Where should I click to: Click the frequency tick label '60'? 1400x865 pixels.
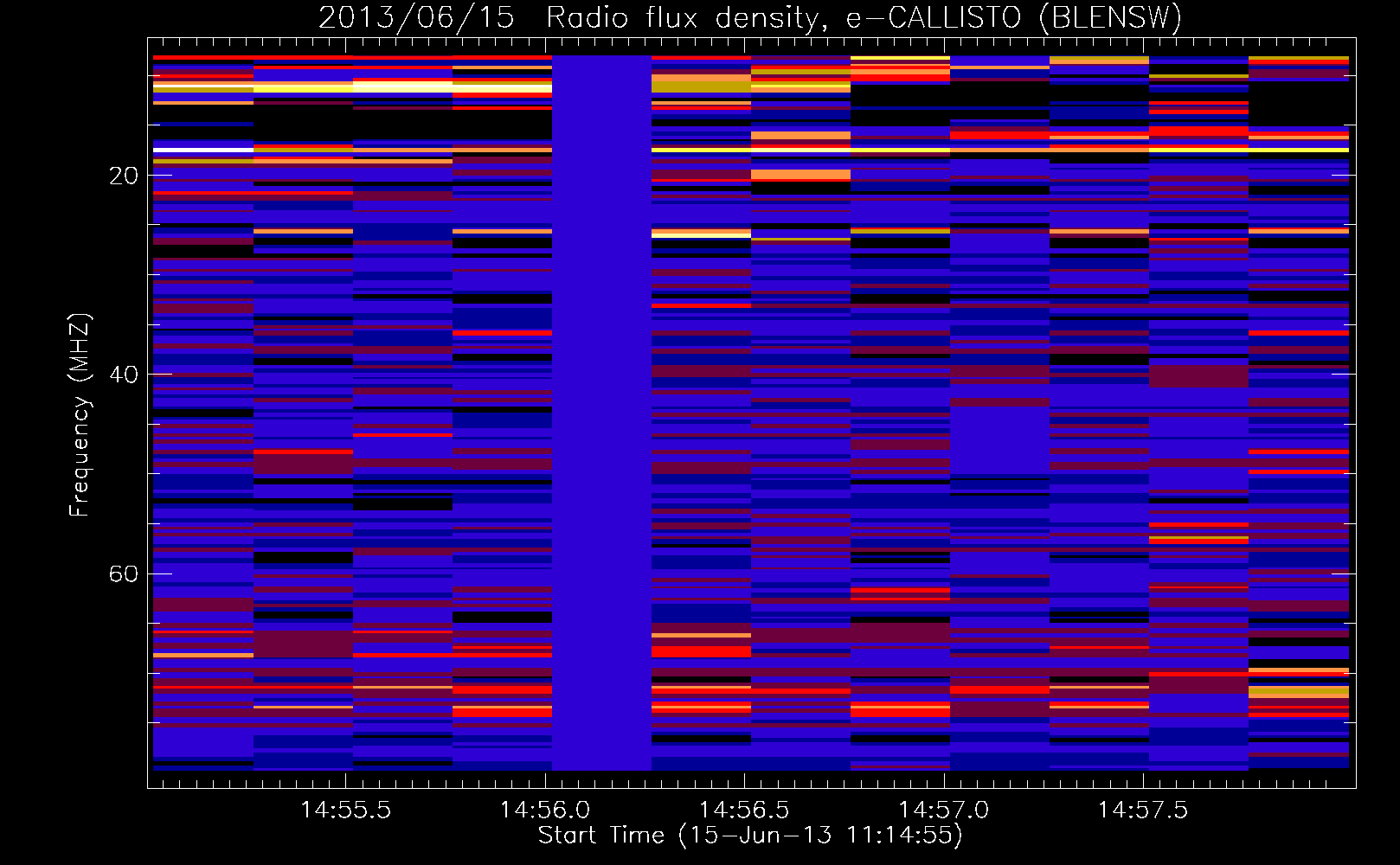[124, 574]
